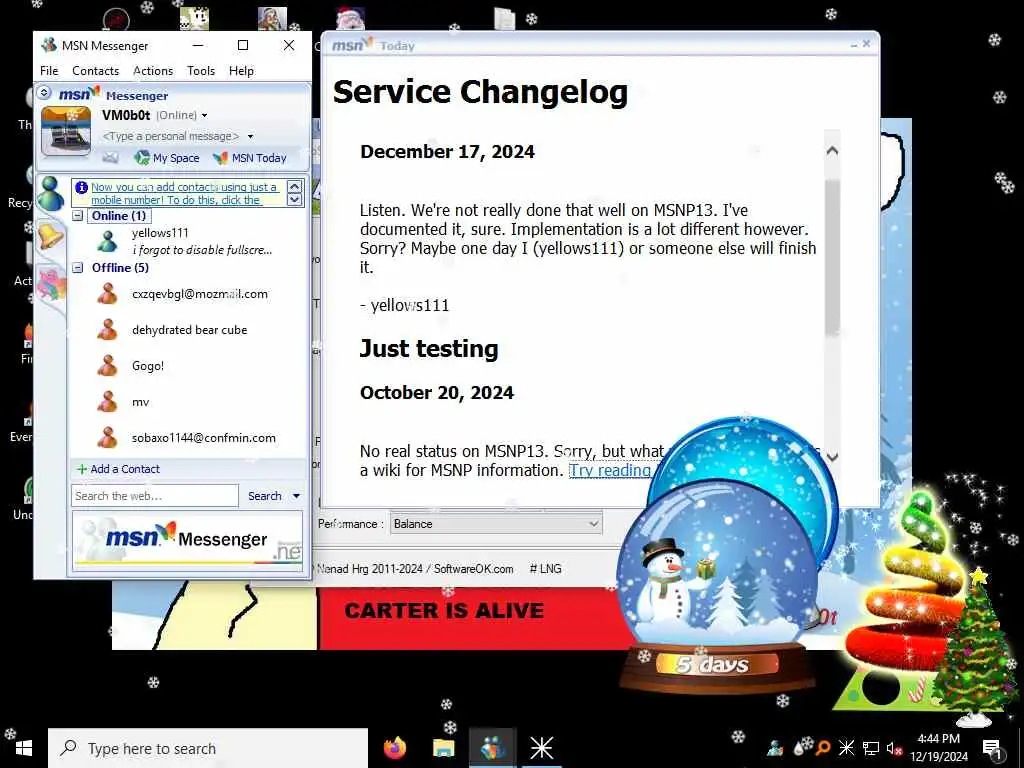Open MSN Today from Messenger header
The height and width of the screenshot is (768, 1024).
(250, 157)
